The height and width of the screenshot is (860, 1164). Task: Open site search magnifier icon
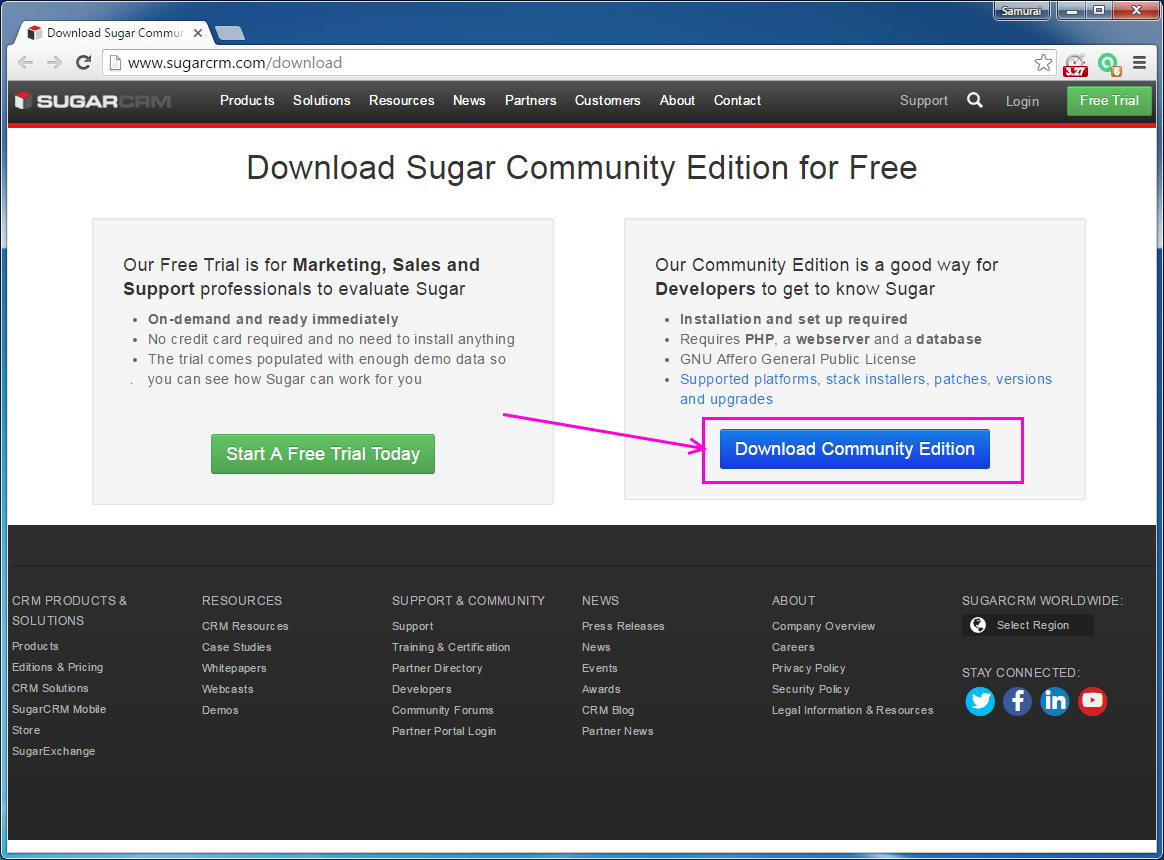coord(975,100)
